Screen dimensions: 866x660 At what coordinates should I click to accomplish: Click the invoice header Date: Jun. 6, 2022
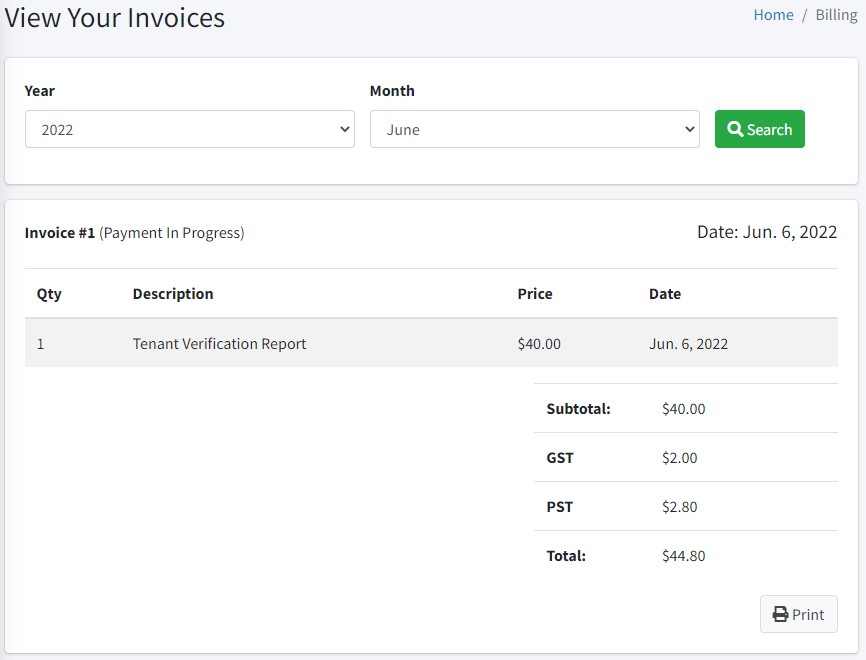click(x=767, y=232)
